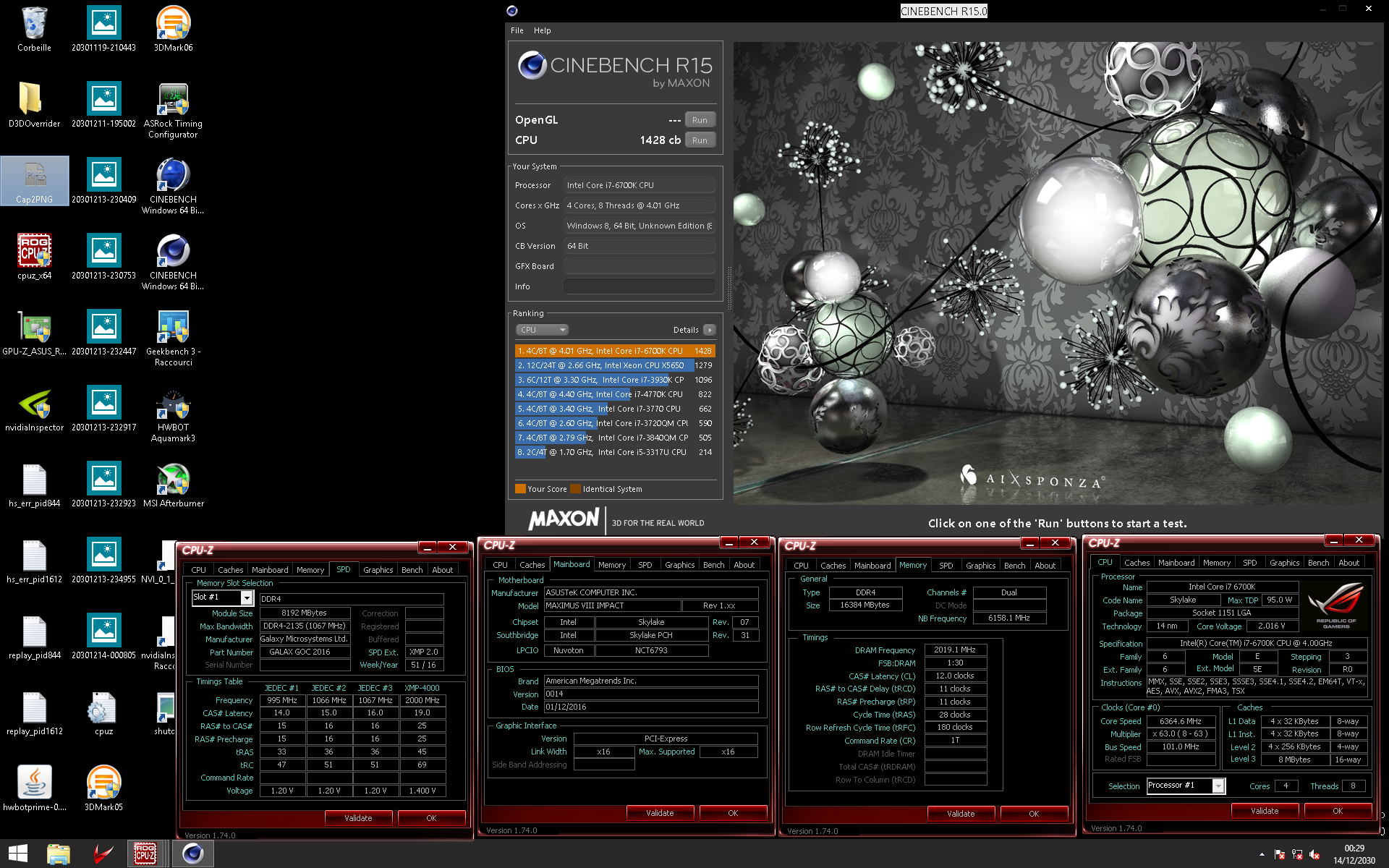Expand the ranking Details arrow
The width and height of the screenshot is (1389, 868).
pyautogui.click(x=710, y=330)
